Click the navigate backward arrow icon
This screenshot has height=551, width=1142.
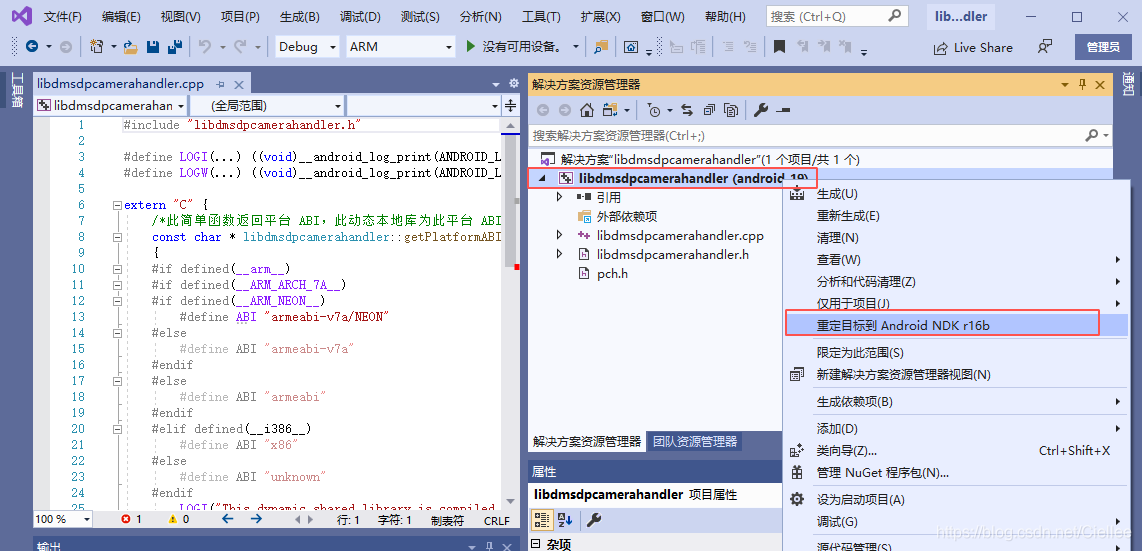32,47
